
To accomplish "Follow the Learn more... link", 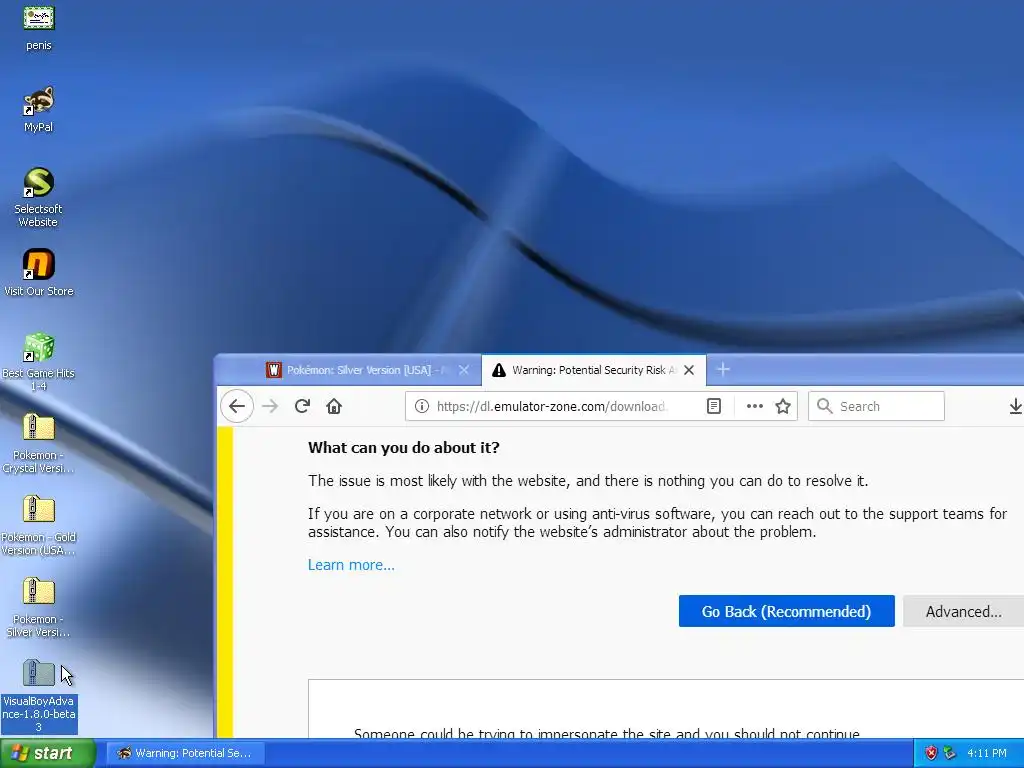I will 351,565.
